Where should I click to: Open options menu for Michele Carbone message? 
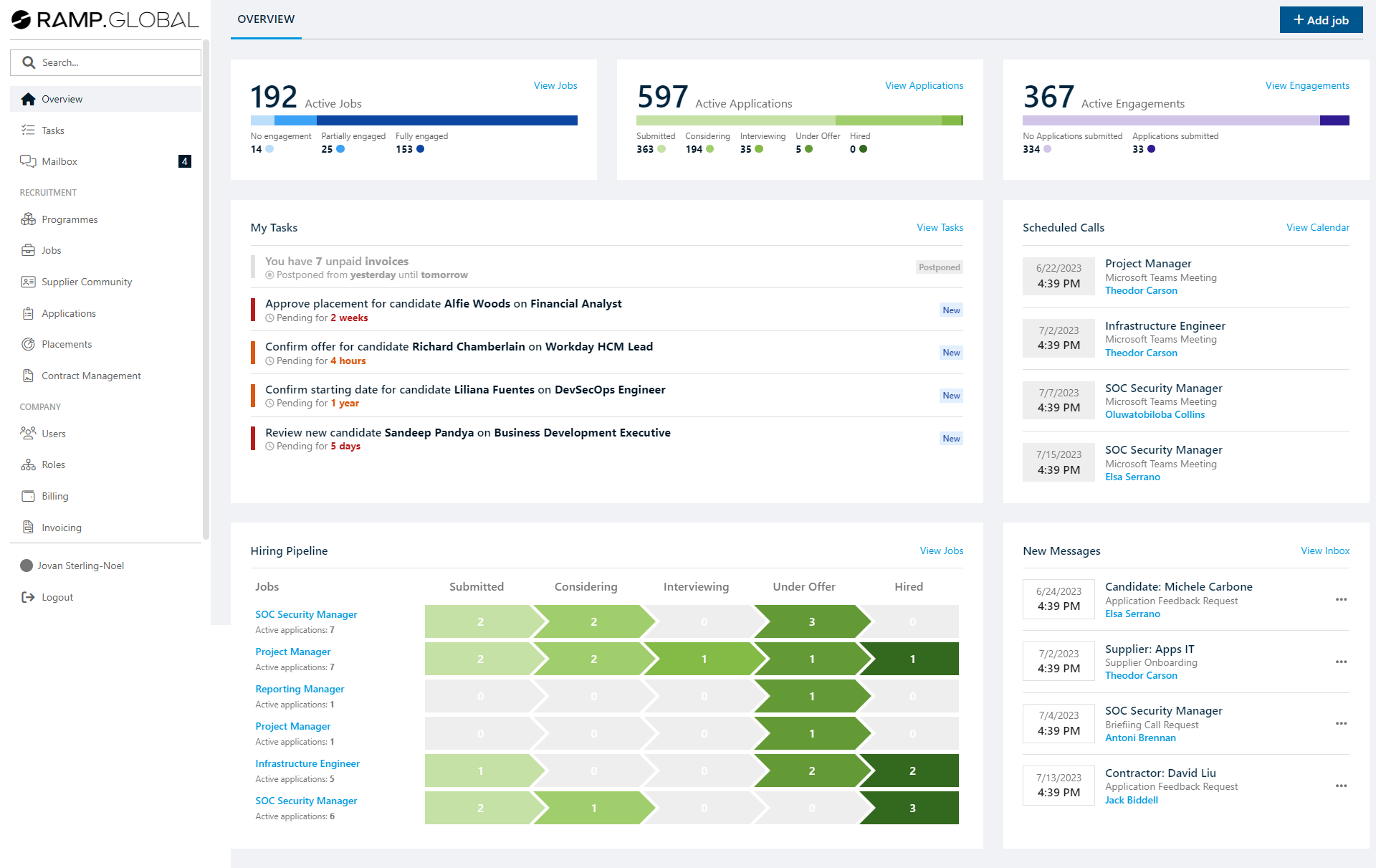[x=1341, y=599]
